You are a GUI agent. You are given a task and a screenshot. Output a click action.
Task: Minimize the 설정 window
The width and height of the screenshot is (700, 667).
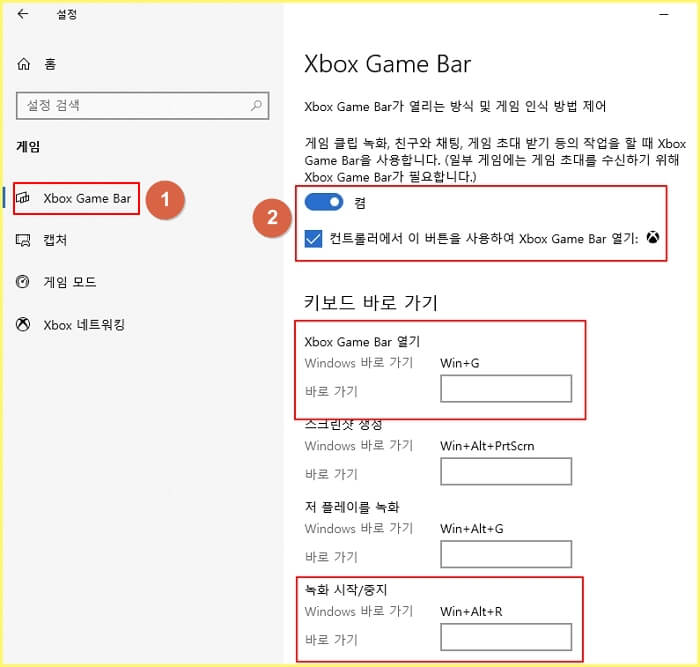[664, 15]
